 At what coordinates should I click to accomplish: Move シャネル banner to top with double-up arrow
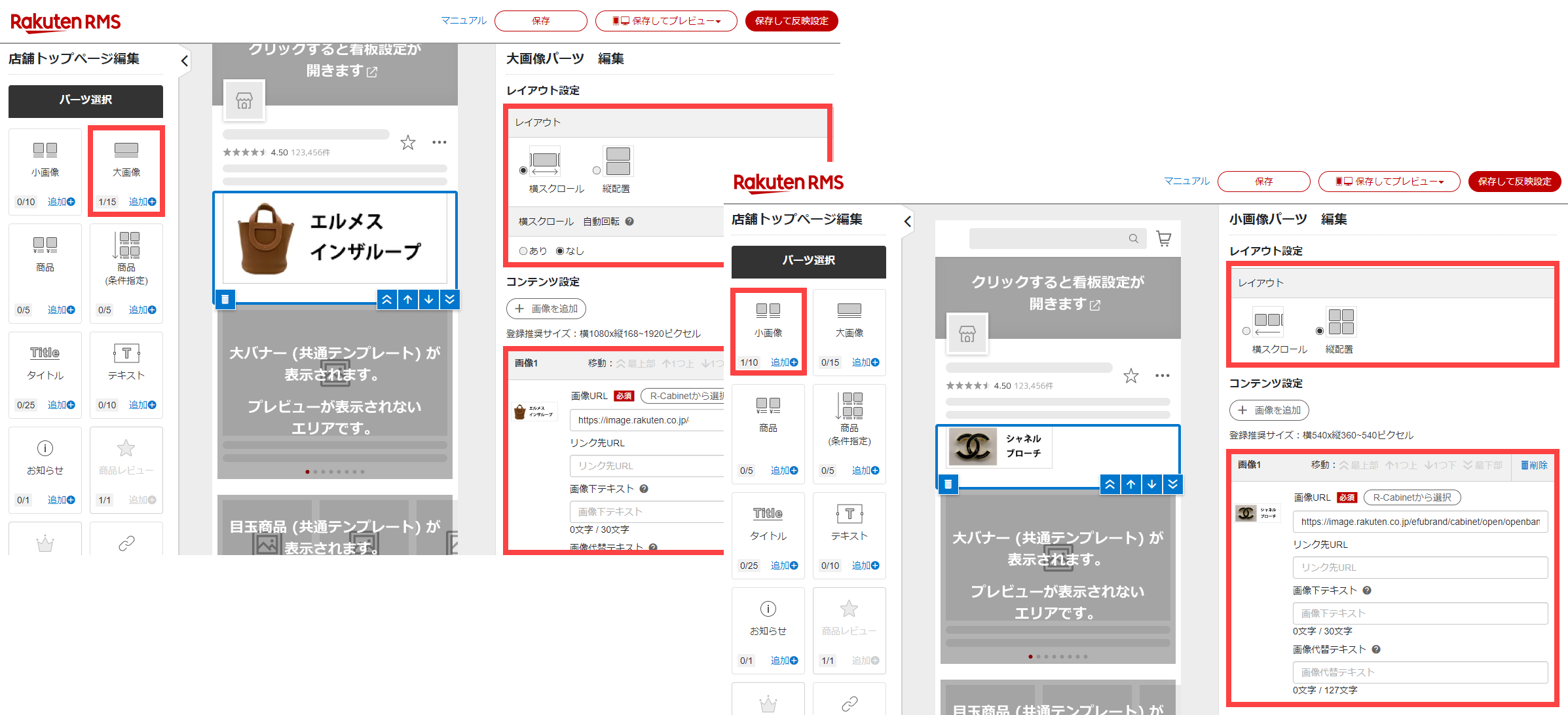(1110, 484)
